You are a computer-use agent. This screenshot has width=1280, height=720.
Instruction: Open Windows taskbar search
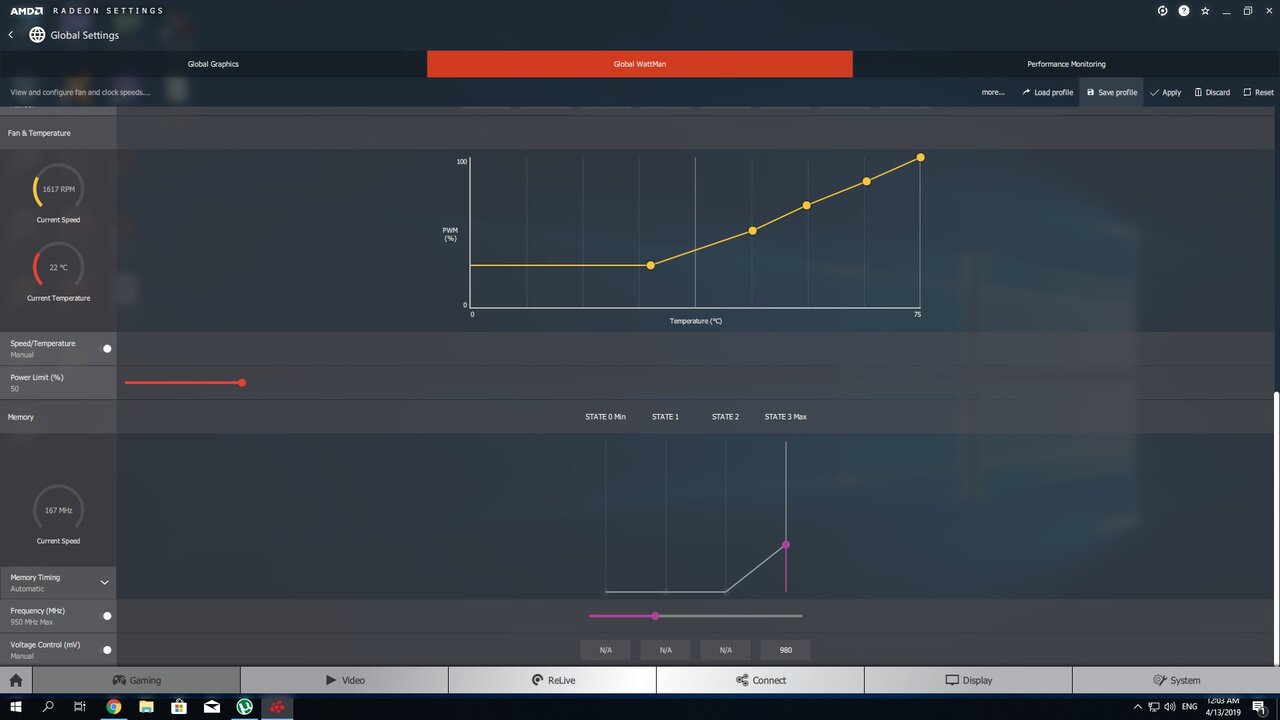48,707
